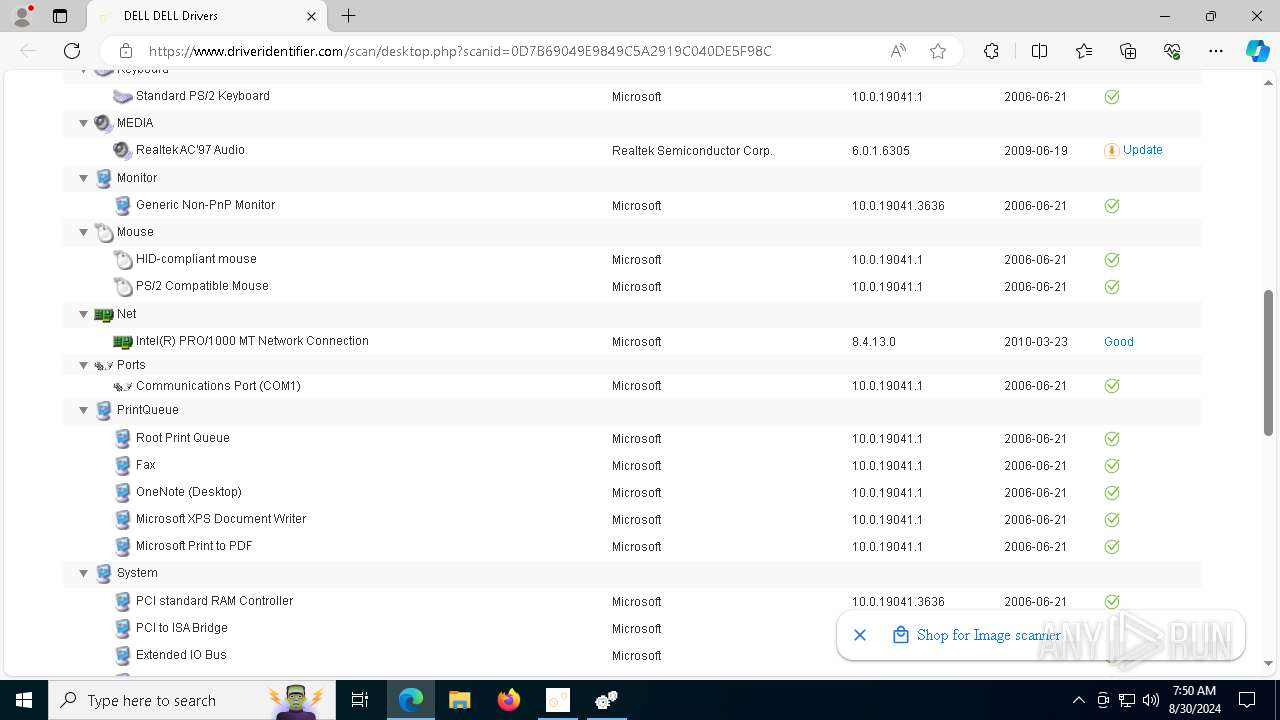Click the taskbar search box

coord(192,700)
